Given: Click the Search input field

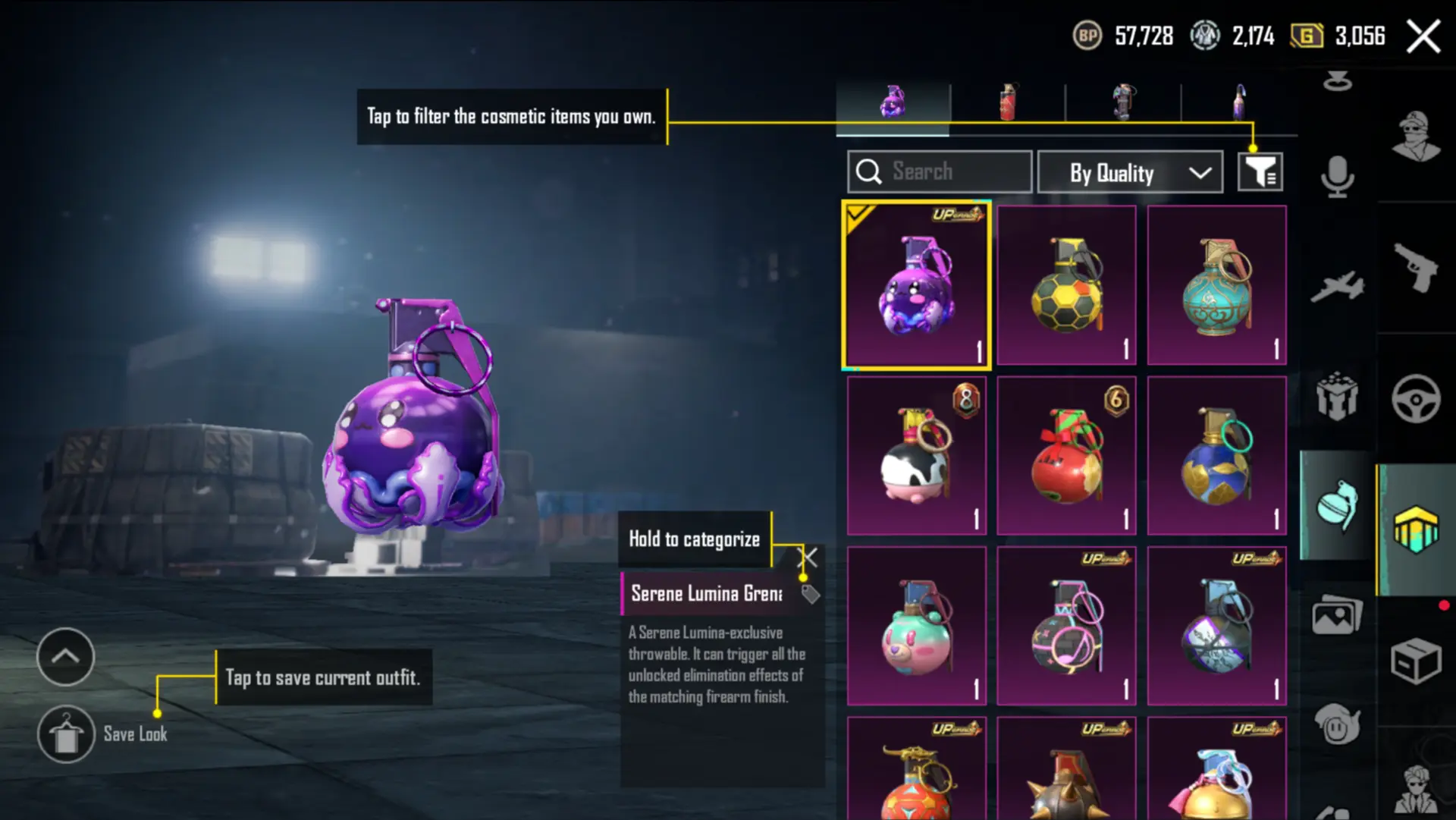Looking at the screenshot, I should click(940, 172).
